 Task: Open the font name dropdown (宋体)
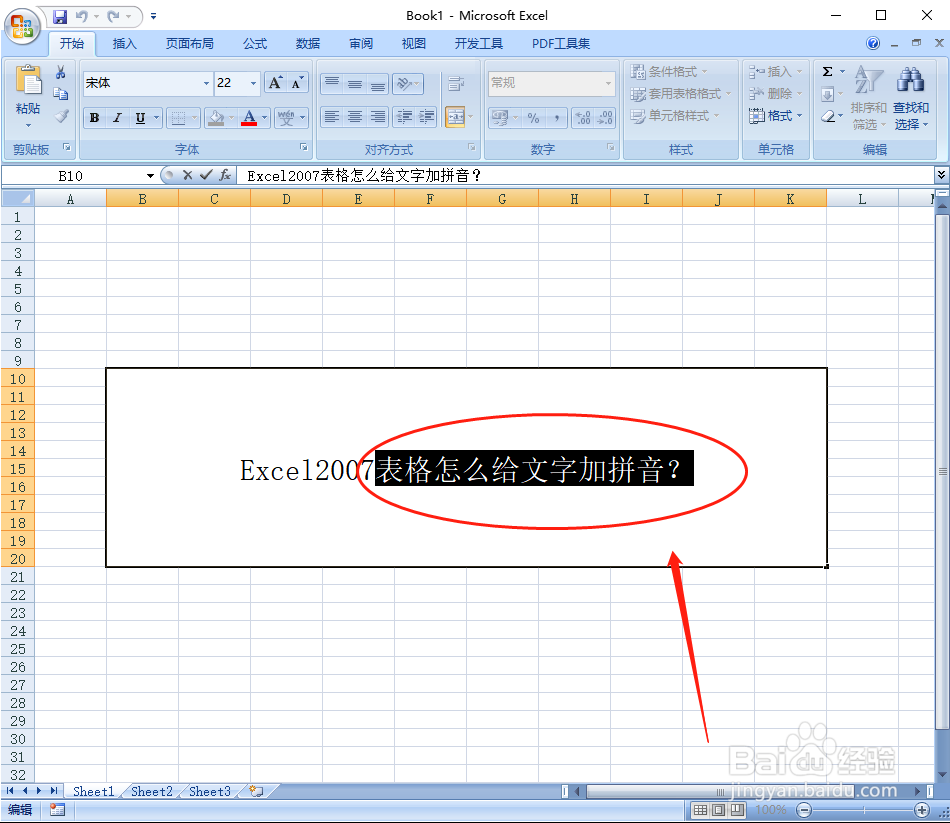click(206, 83)
